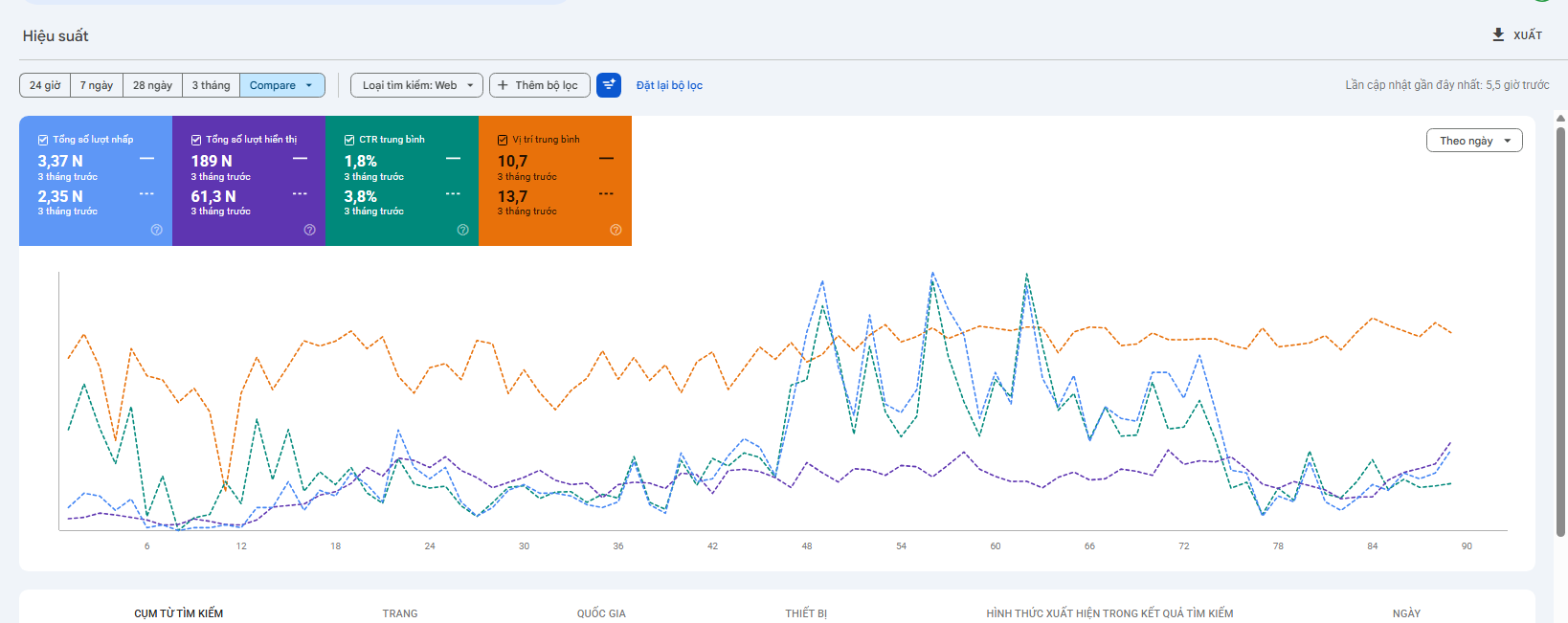Select the 28 ngày range
The height and width of the screenshot is (623, 1568).
pos(152,85)
